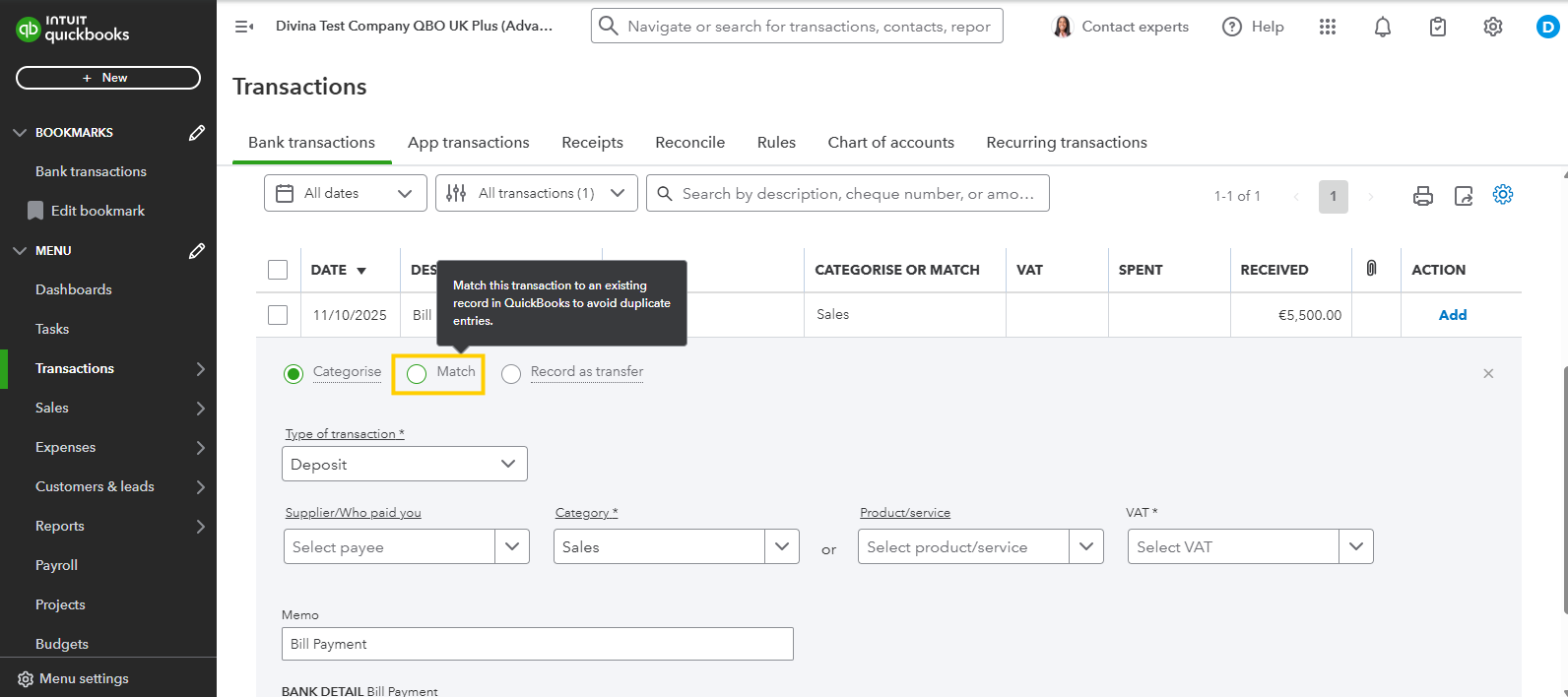Select the Record as transfer option

pos(511,373)
